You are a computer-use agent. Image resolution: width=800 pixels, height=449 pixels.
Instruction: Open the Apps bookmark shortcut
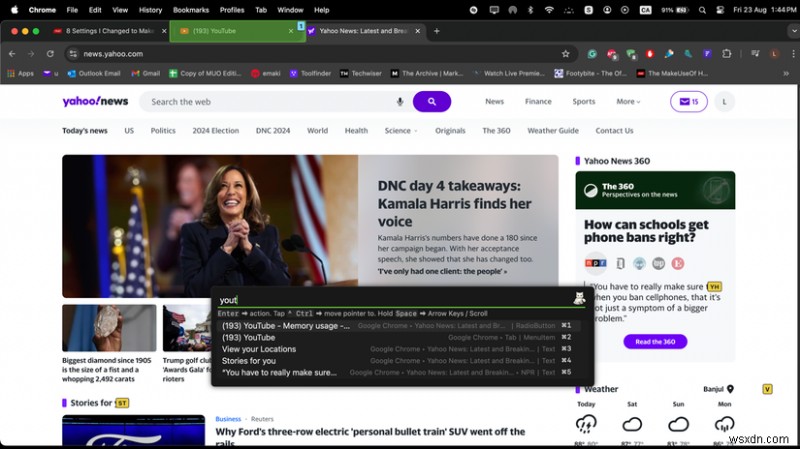[x=20, y=73]
